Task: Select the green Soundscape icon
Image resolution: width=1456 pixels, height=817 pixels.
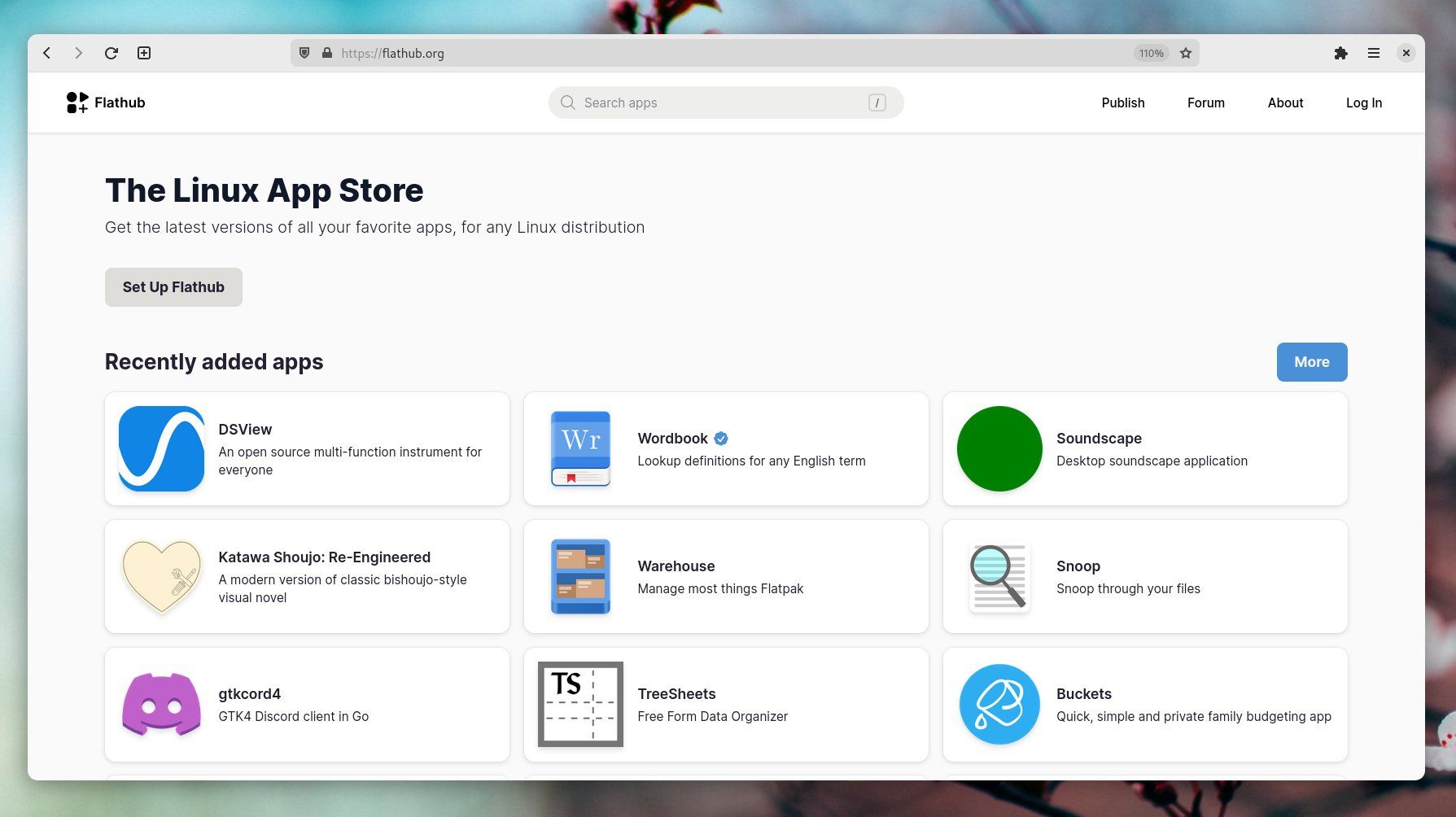Action: pos(999,448)
